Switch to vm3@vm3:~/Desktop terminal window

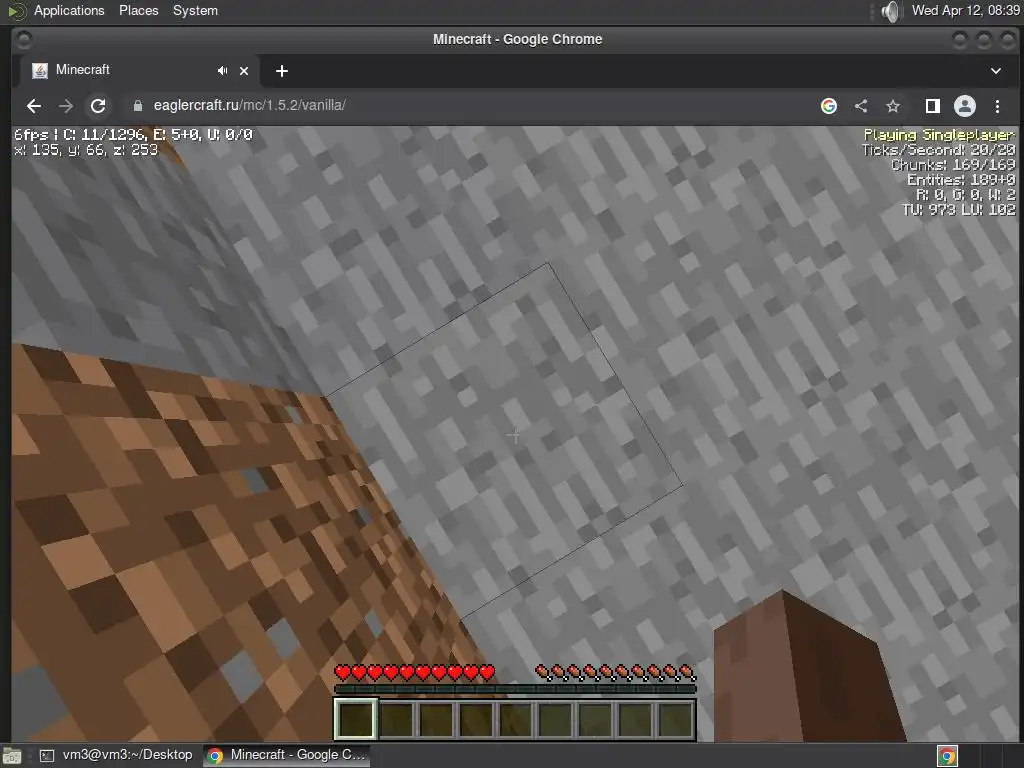coord(118,755)
